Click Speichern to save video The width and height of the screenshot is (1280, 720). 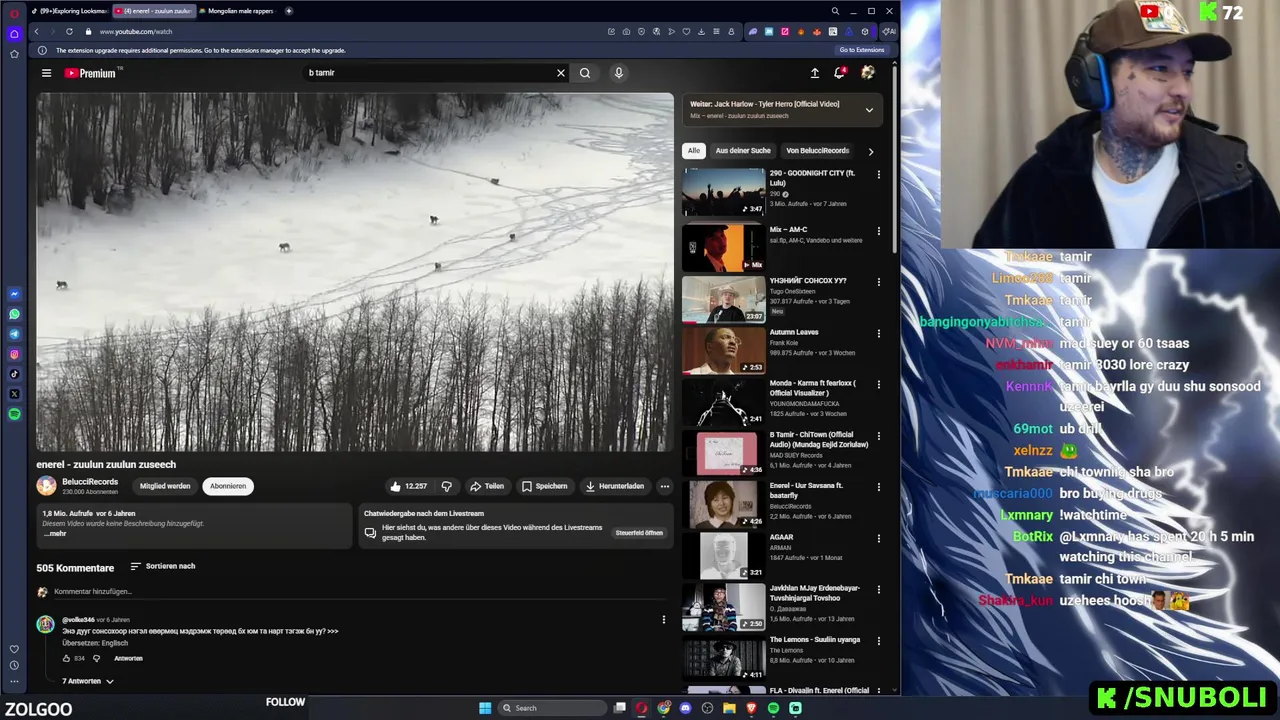tap(545, 486)
